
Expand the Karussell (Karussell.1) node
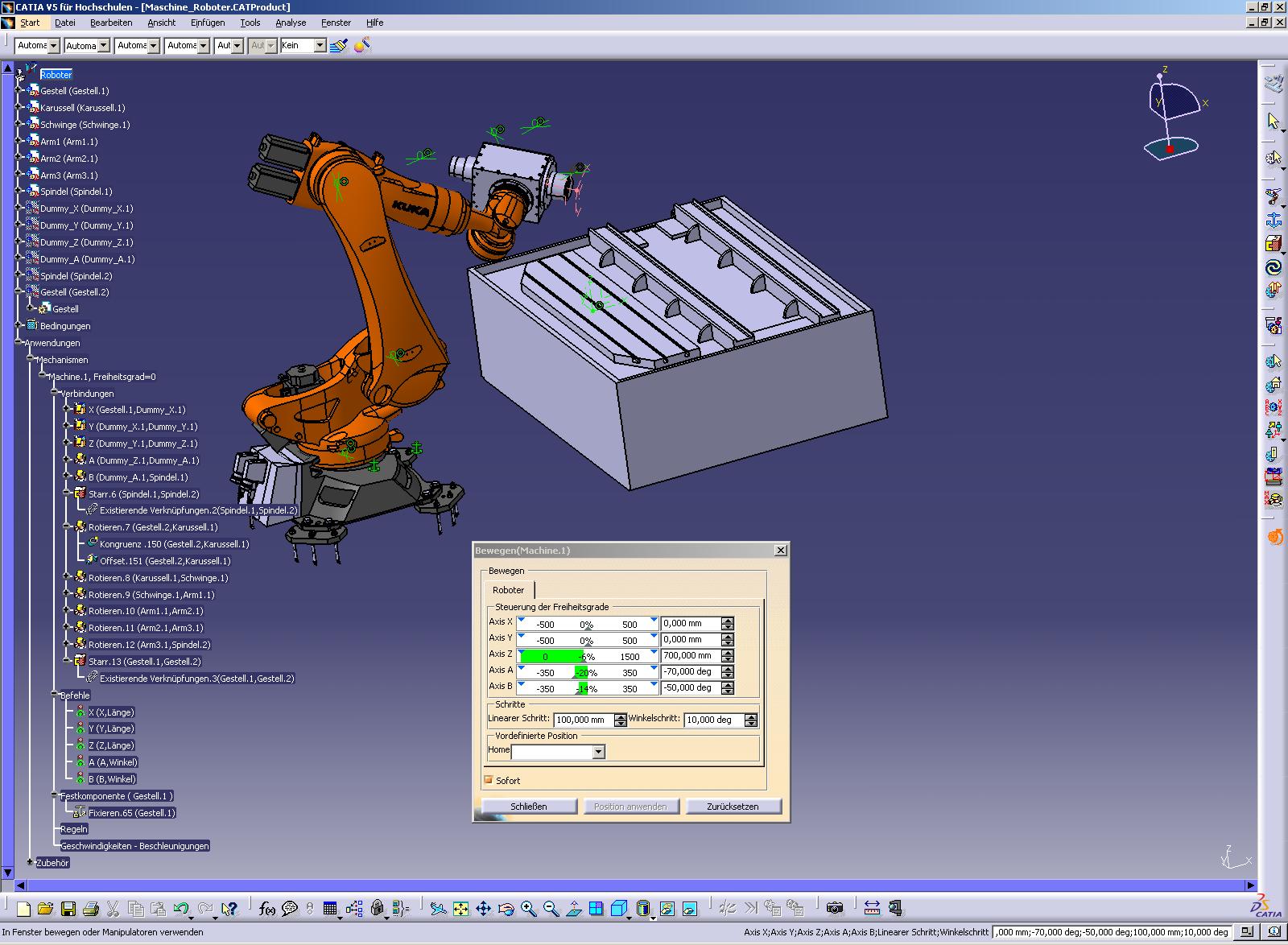click(x=19, y=108)
